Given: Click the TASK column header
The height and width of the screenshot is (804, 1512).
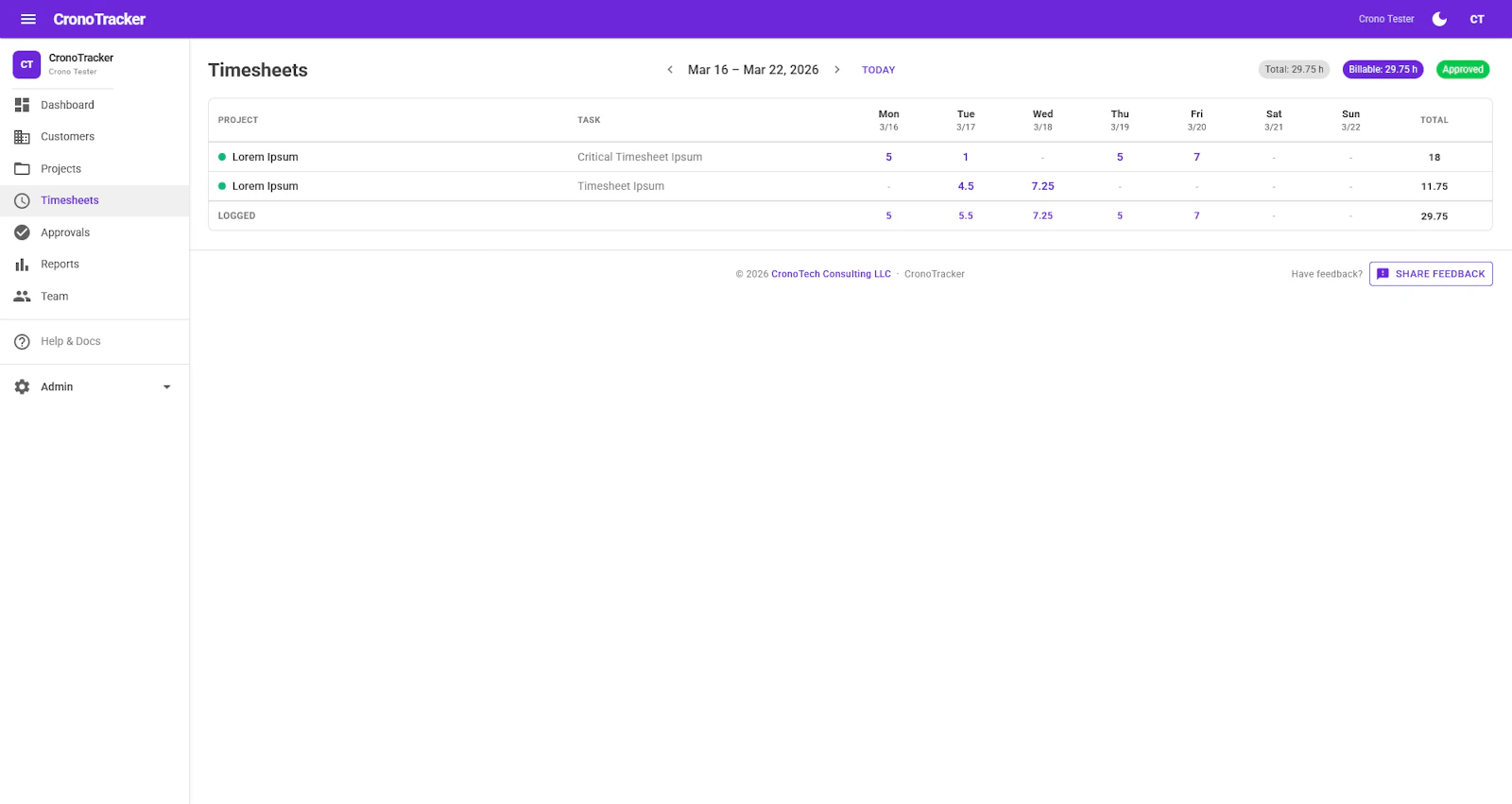Looking at the screenshot, I should [589, 120].
